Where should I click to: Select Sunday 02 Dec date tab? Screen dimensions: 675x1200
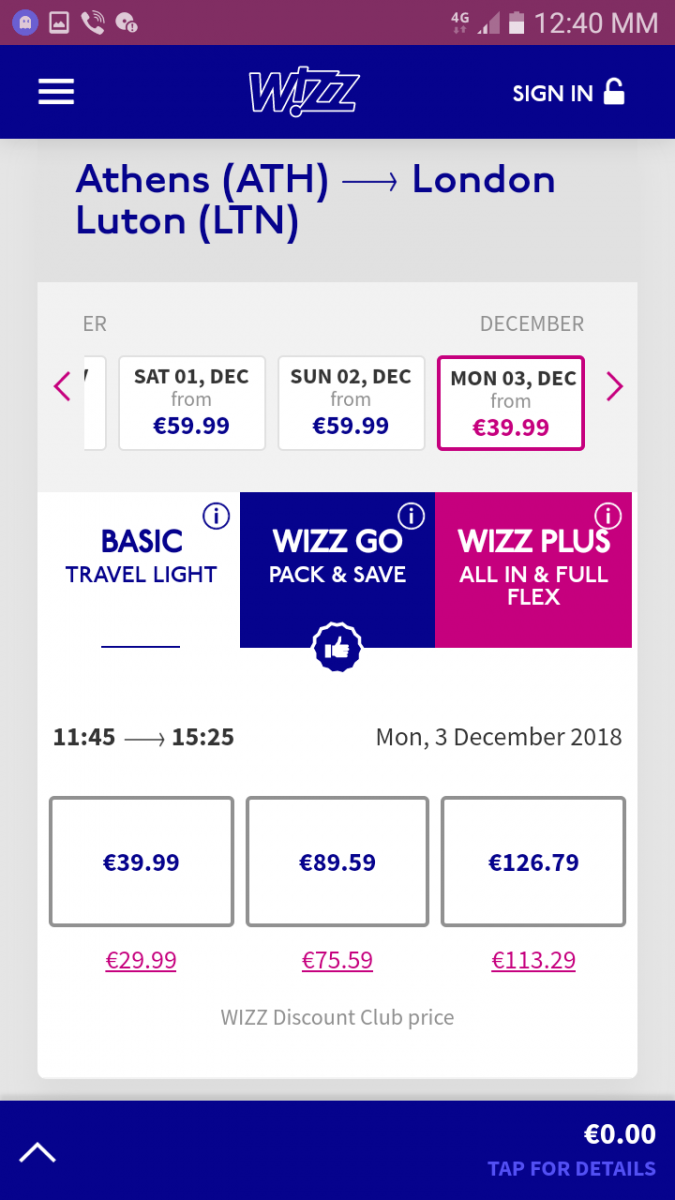(x=350, y=402)
